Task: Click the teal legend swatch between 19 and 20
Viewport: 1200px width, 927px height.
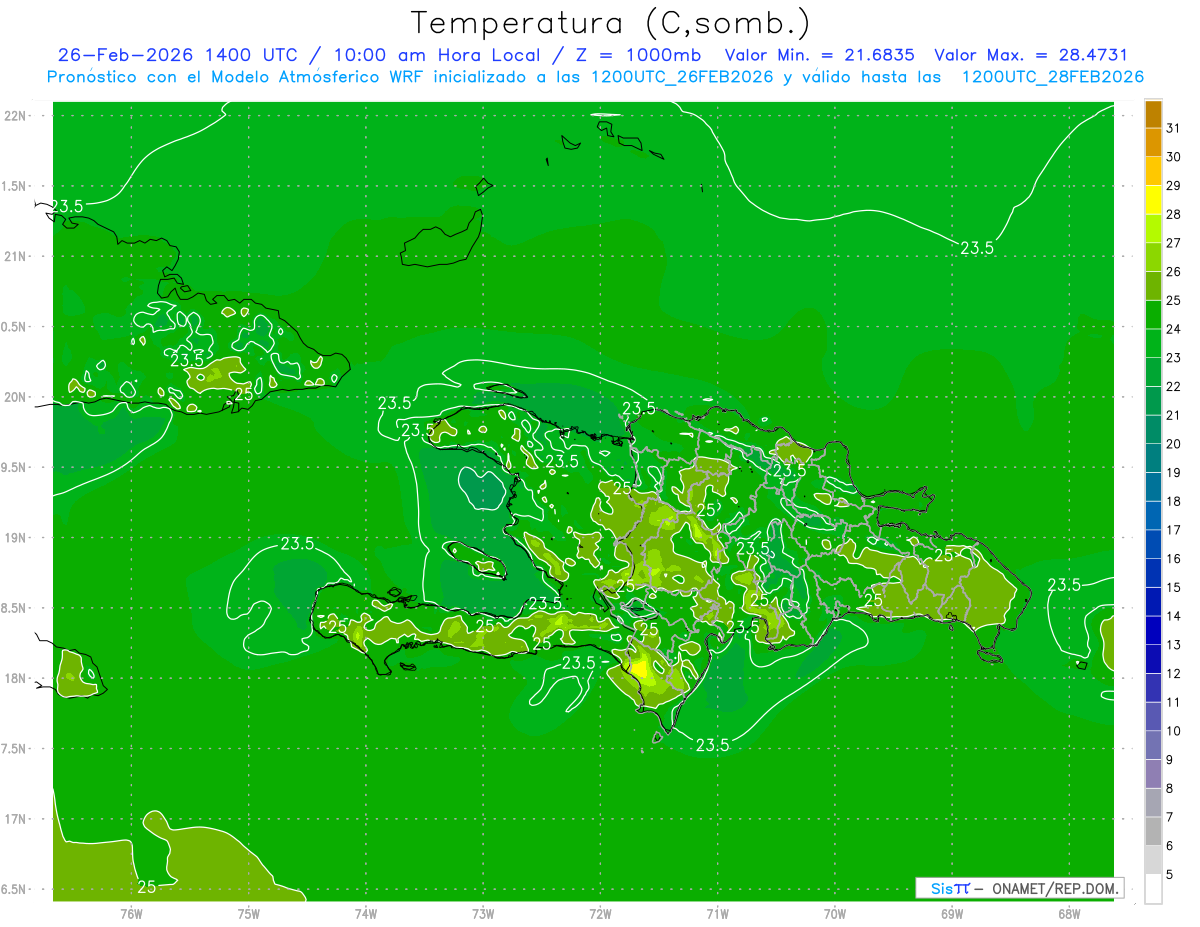Action: click(1153, 458)
